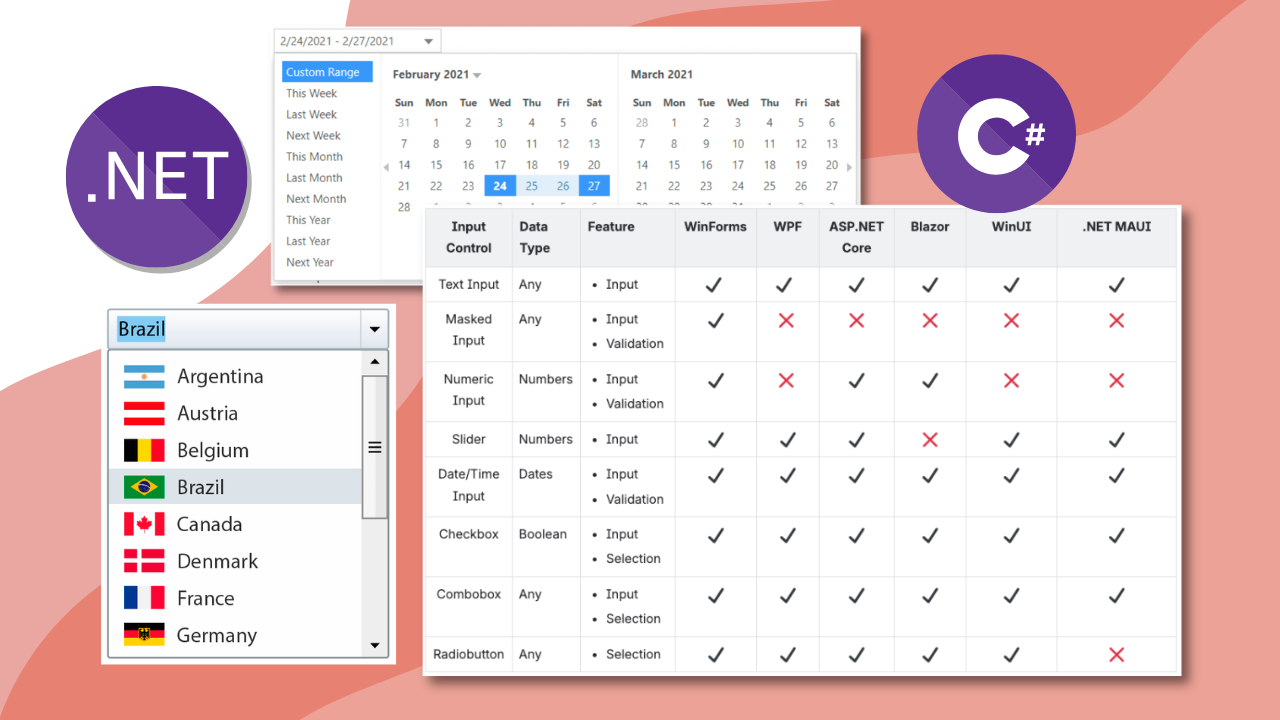Click red cross for Masked Input .NET MAUI
Viewport: 1280px width, 720px height.
pyautogui.click(x=1116, y=320)
